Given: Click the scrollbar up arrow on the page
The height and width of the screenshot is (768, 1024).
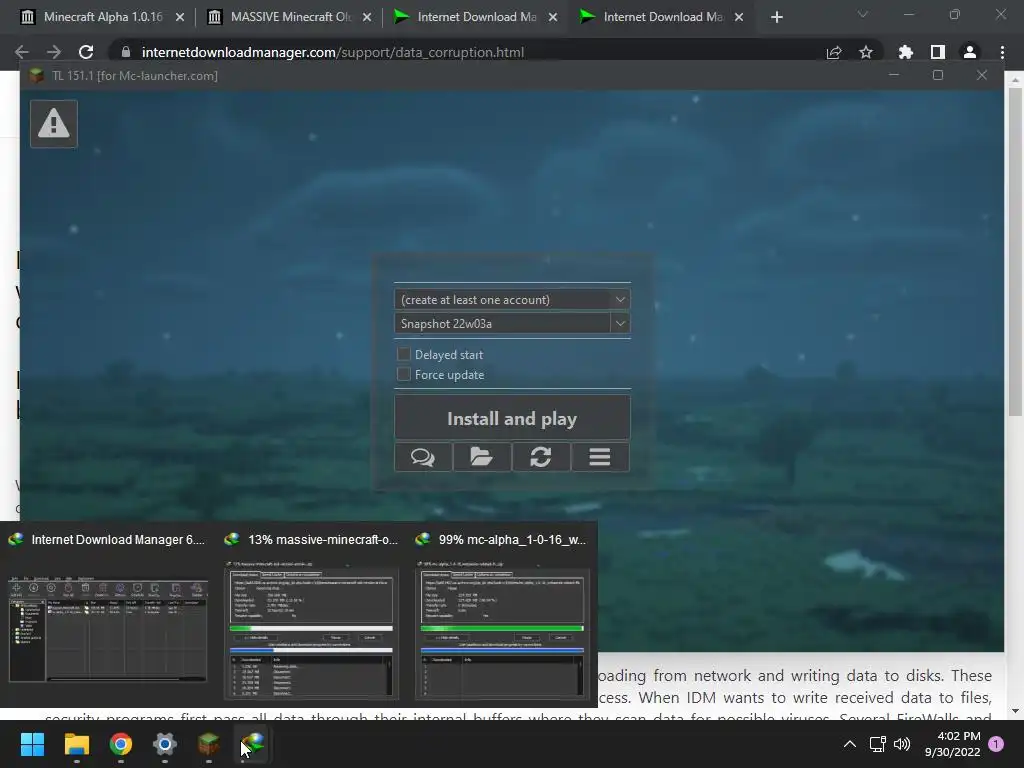Looking at the screenshot, I should tap(1014, 80).
